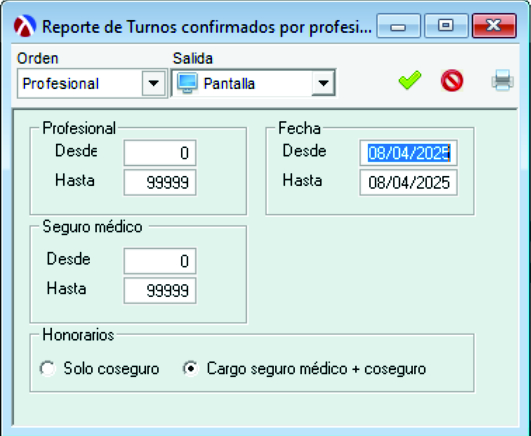Image resolution: width=531 pixels, height=436 pixels.
Task: Click the Orden label
Action: point(38,58)
